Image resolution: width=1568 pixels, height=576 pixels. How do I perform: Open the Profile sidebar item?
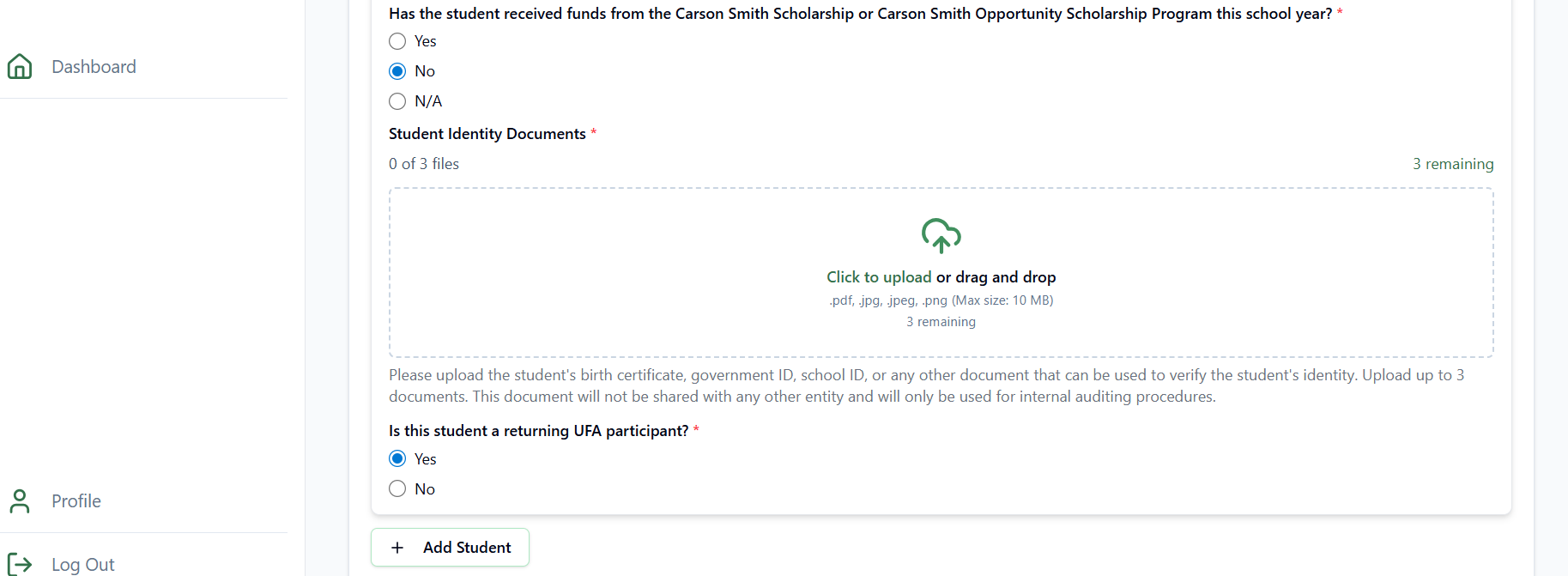pyautogui.click(x=76, y=501)
